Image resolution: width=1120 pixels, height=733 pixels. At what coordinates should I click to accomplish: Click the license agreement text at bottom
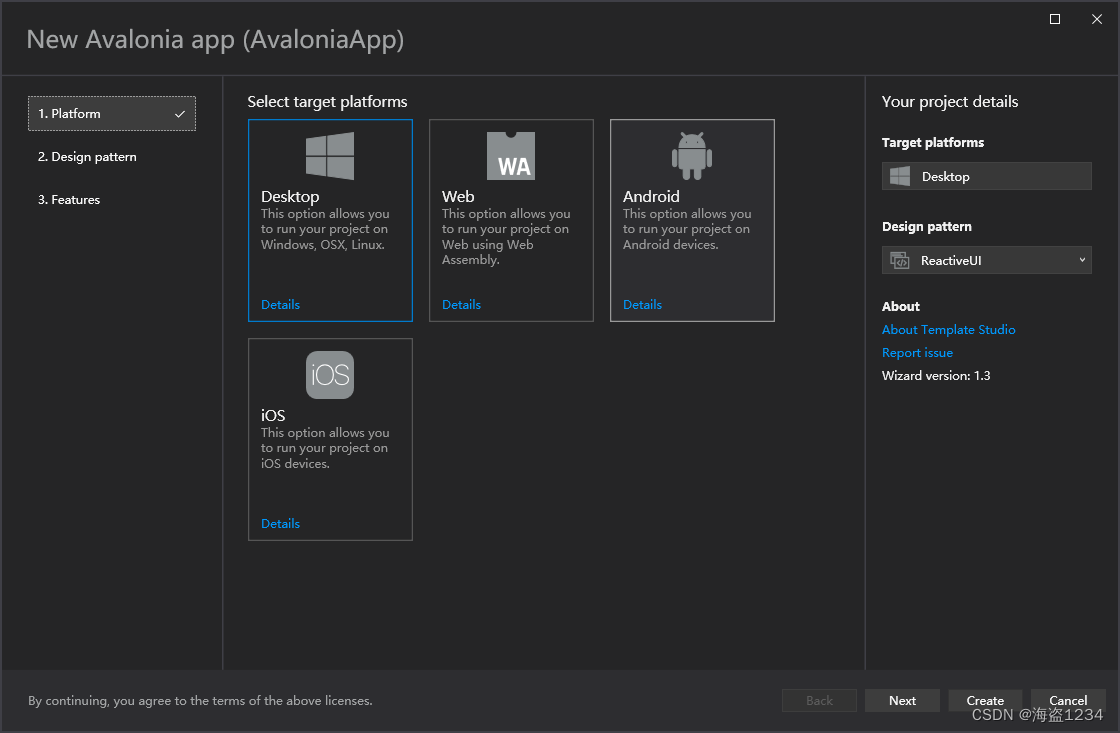pos(200,701)
